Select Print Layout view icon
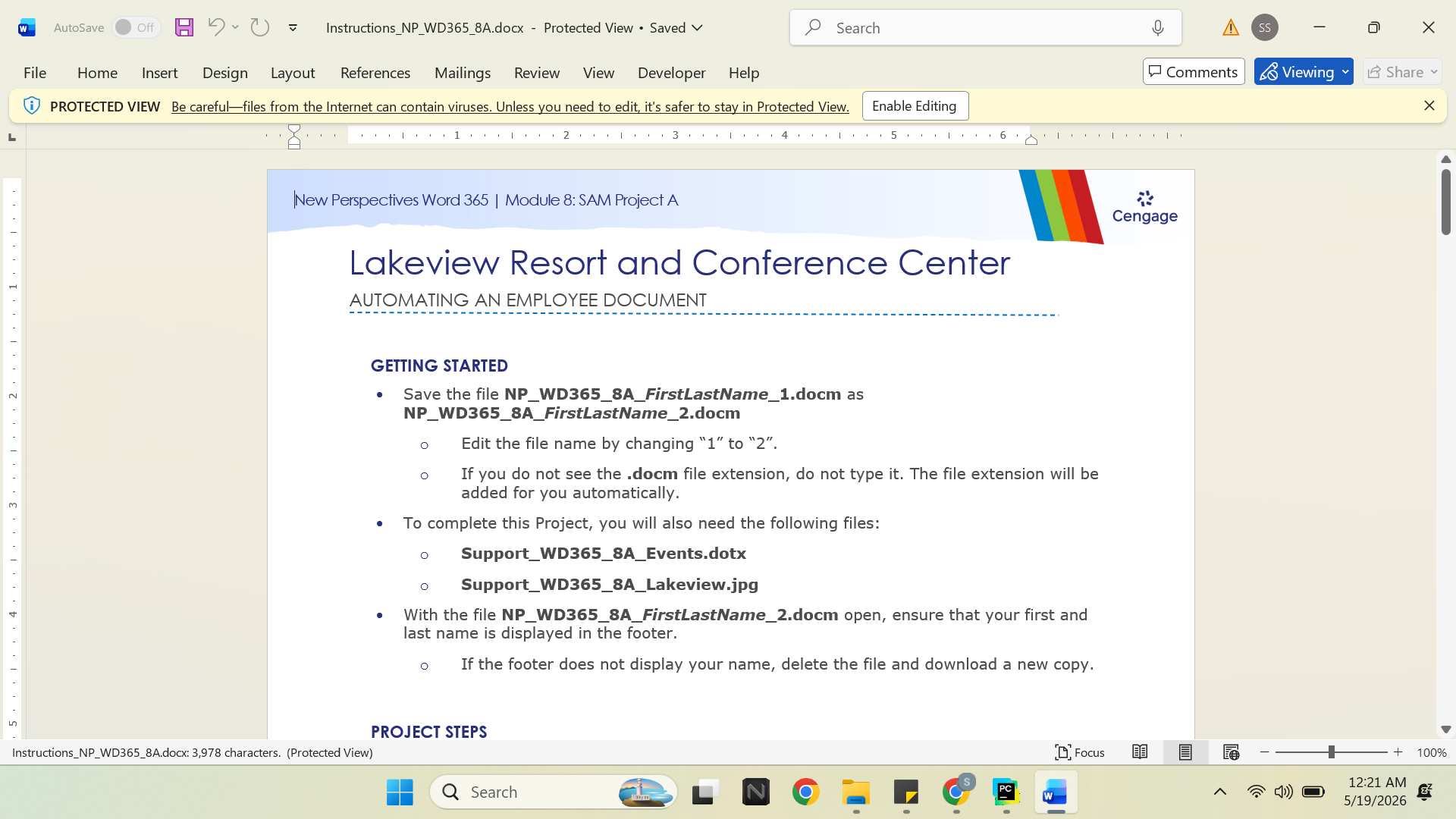Image resolution: width=1456 pixels, height=819 pixels. tap(1185, 752)
